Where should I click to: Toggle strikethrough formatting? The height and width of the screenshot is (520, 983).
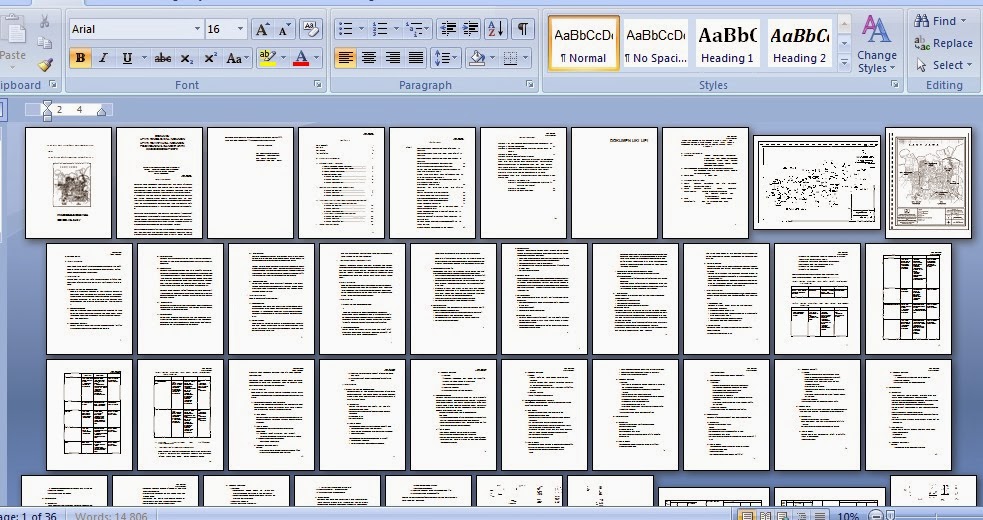tap(163, 58)
